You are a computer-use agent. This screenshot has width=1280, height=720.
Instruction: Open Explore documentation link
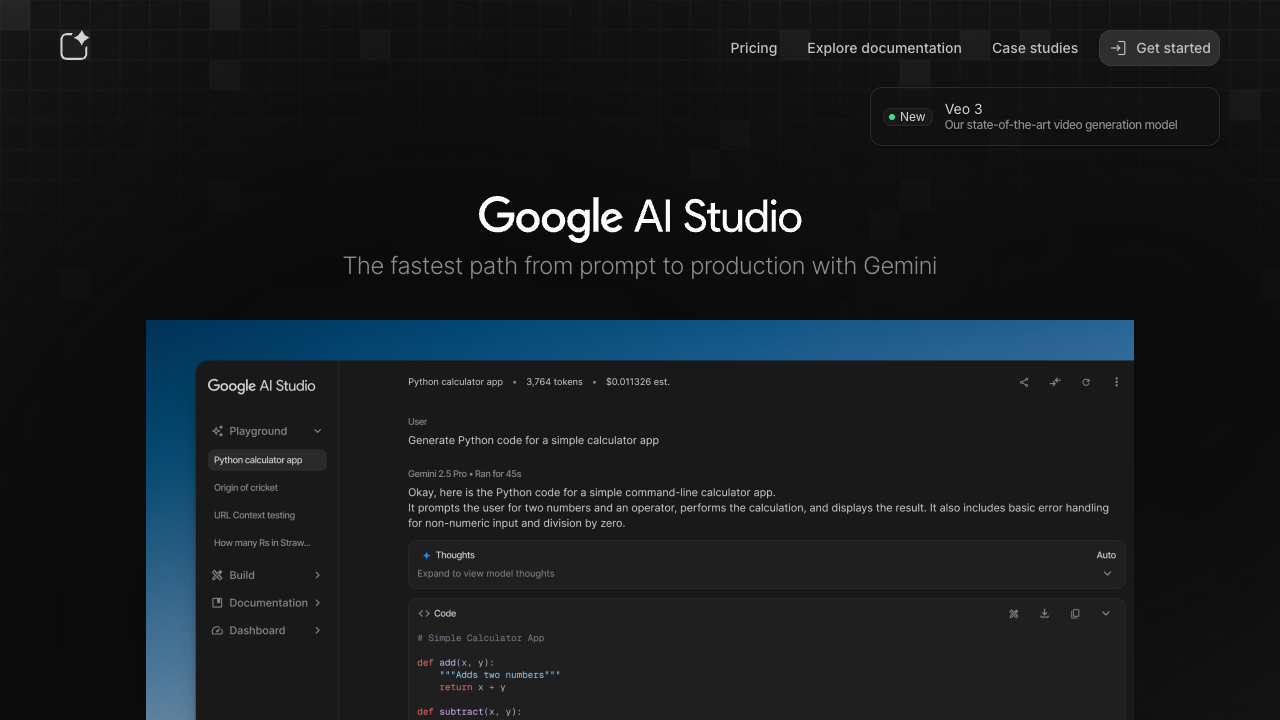[884, 48]
